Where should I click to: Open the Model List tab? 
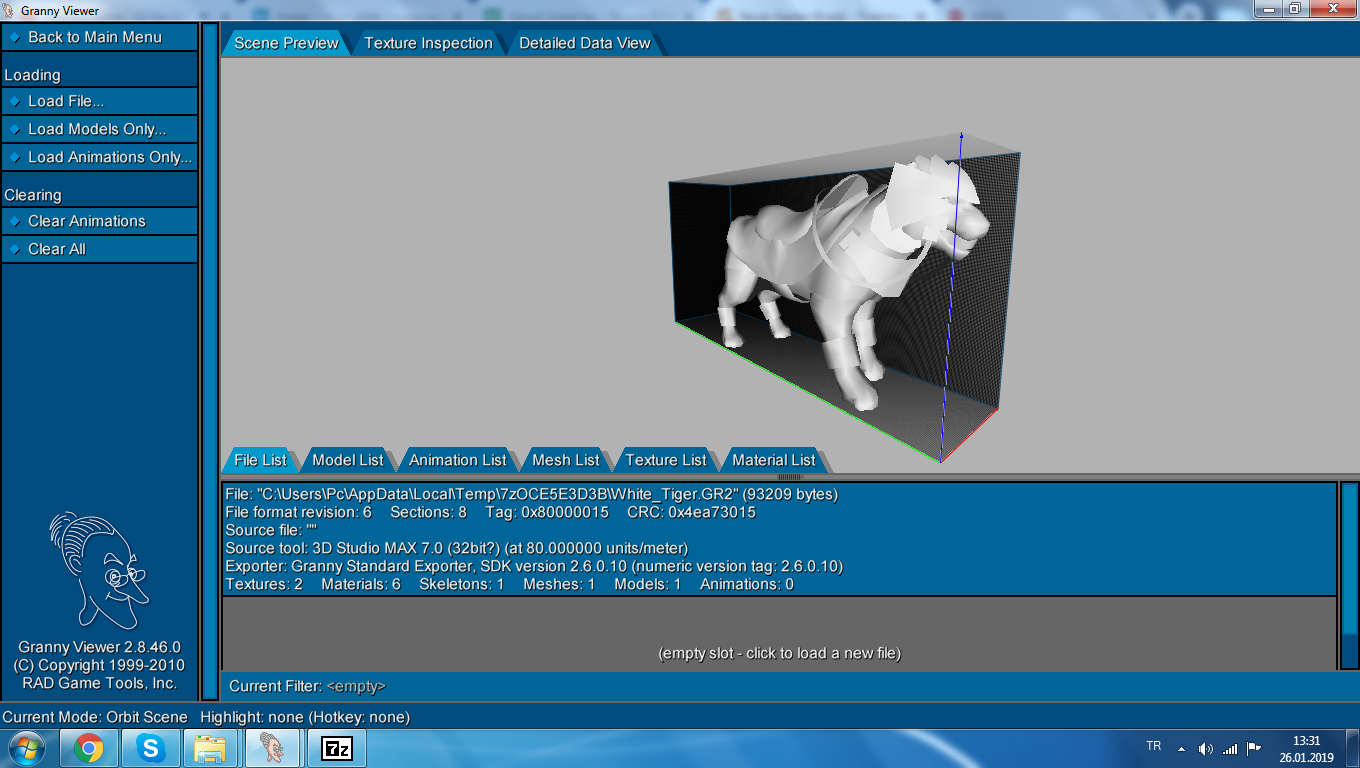click(347, 460)
